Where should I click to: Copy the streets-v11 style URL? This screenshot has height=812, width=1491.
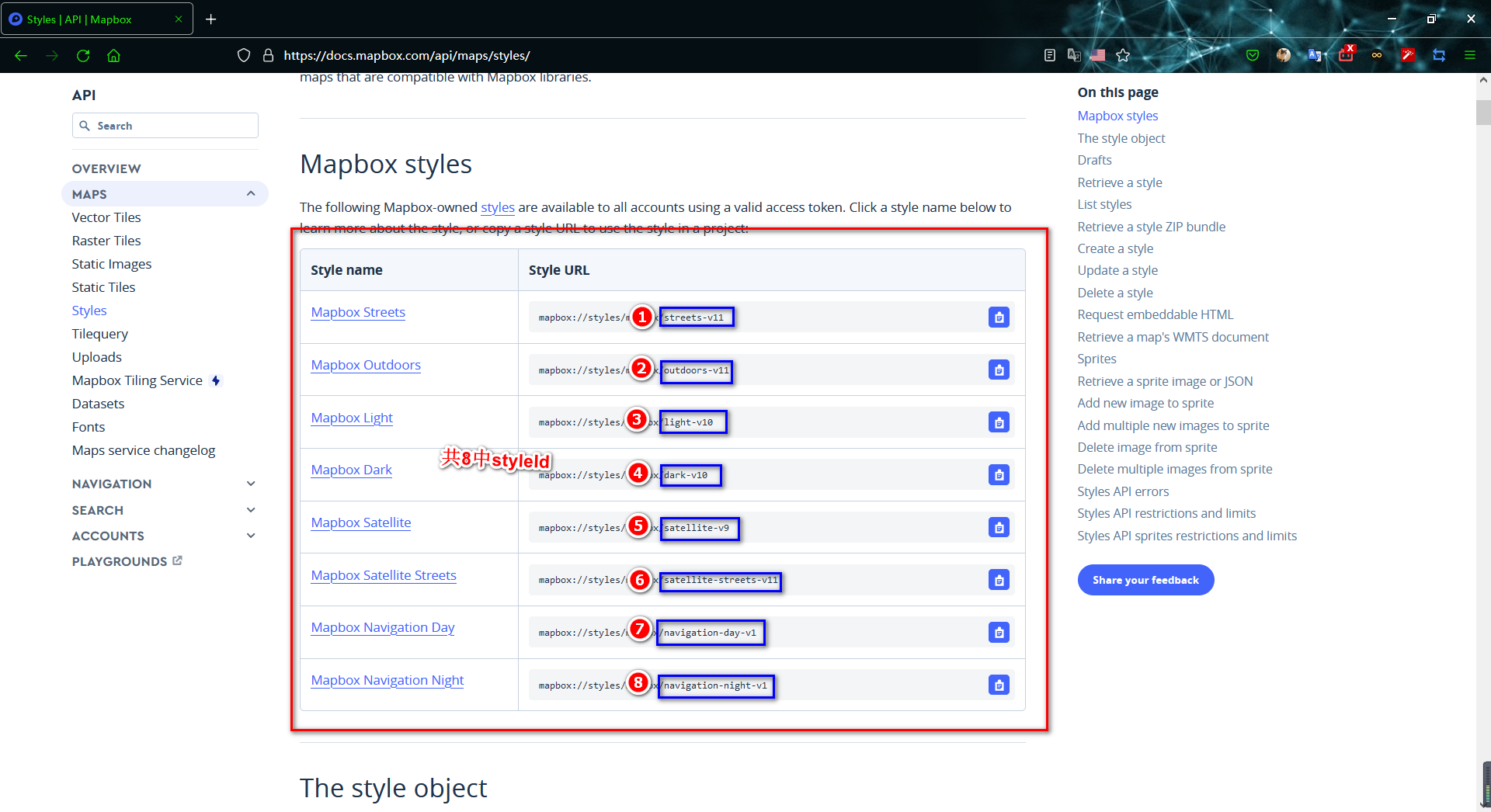(999, 317)
